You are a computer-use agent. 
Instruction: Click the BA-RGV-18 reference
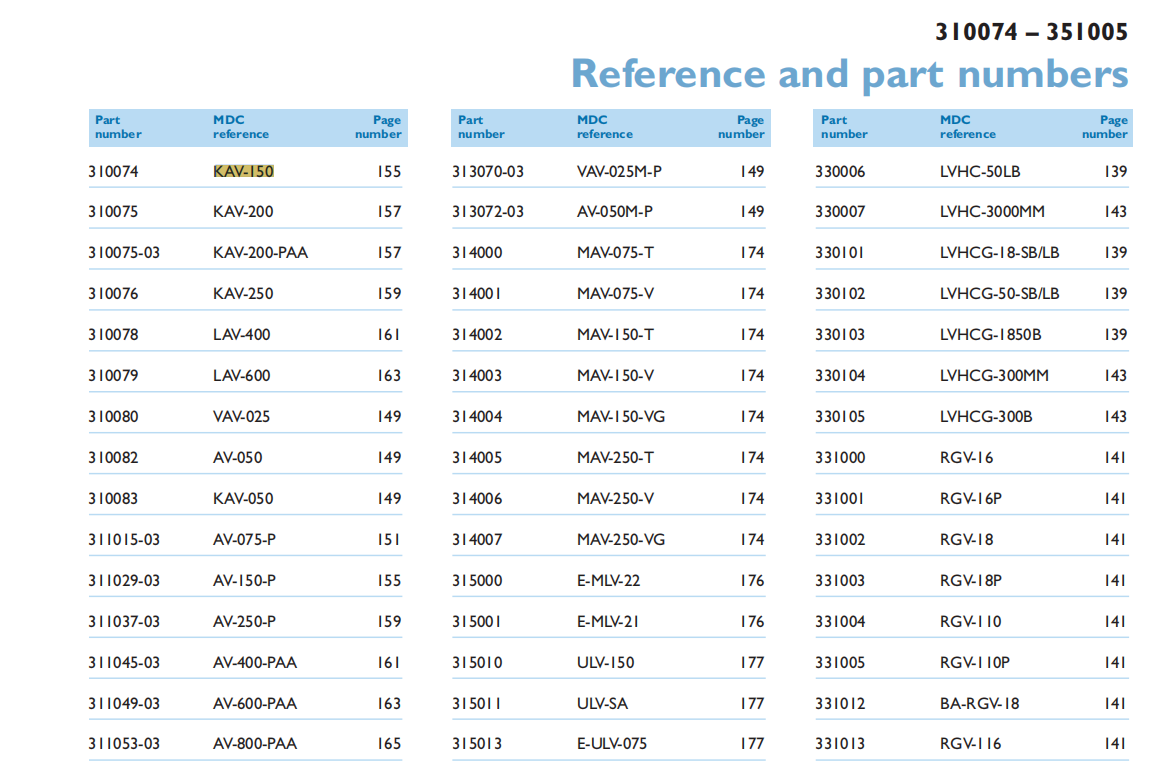[x=979, y=704]
